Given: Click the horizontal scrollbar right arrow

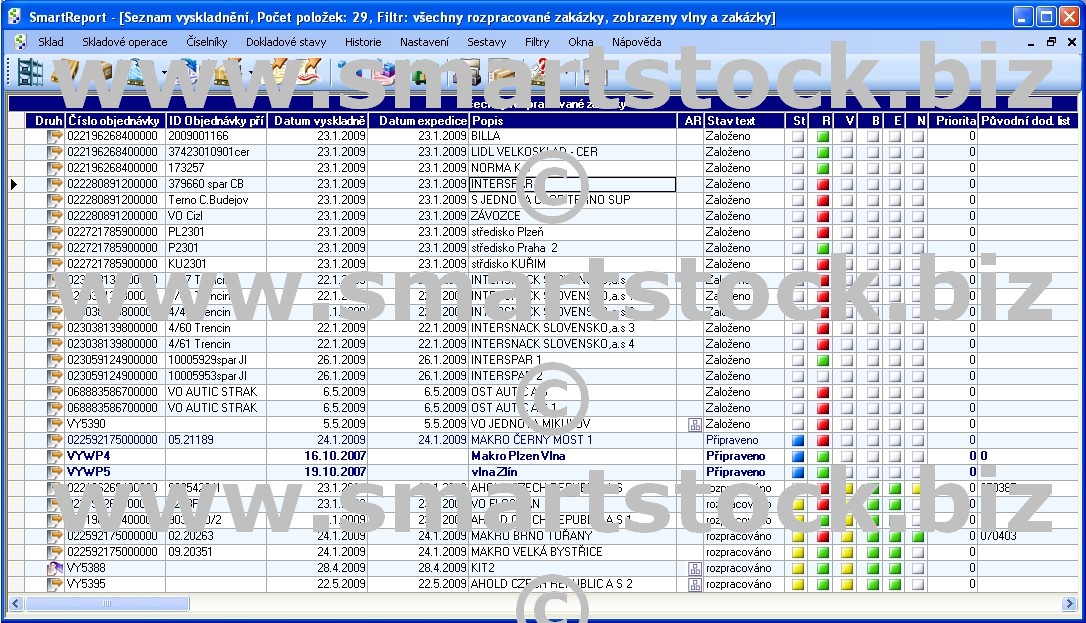Looking at the screenshot, I should [1069, 604].
